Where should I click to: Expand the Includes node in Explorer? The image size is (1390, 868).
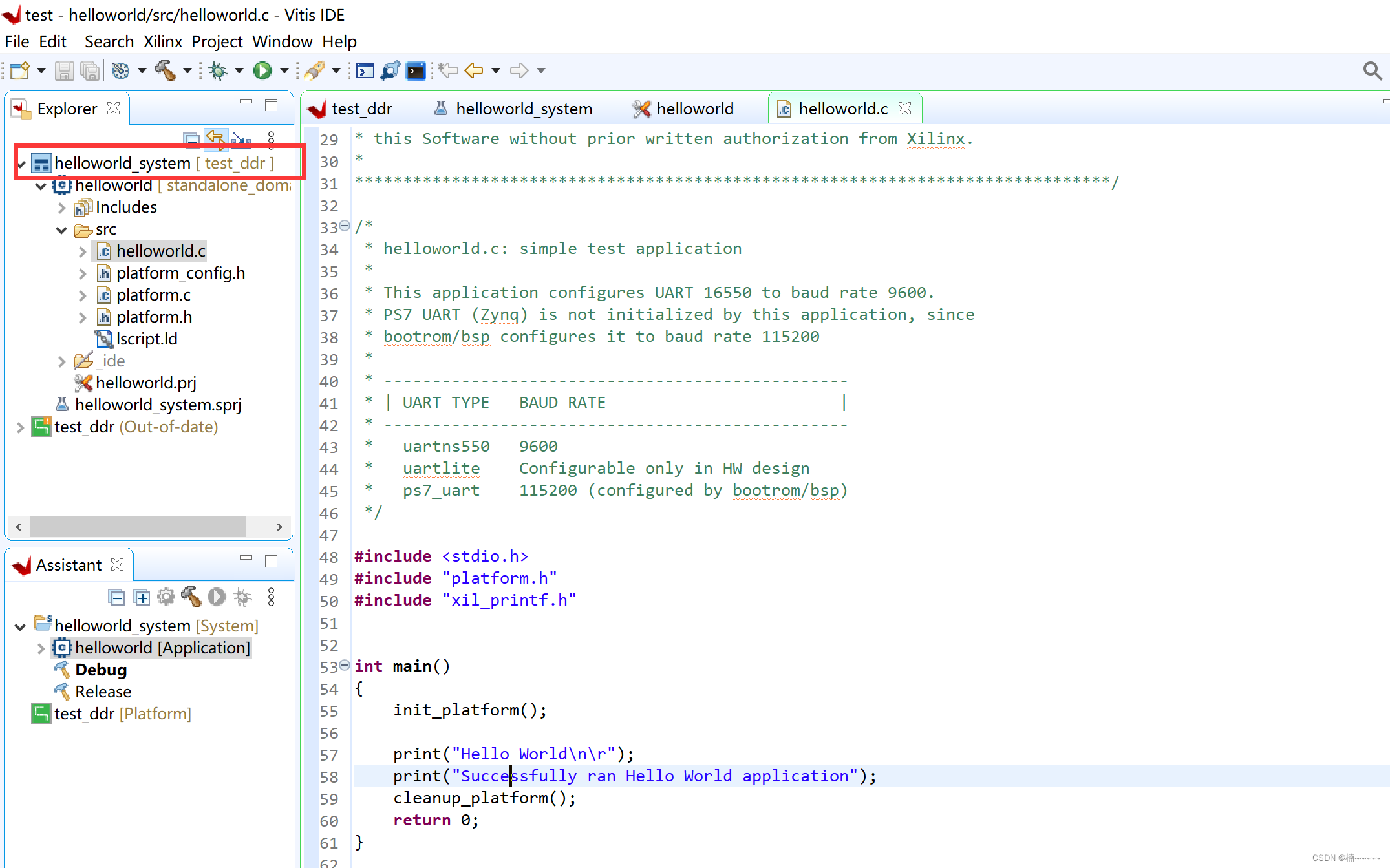click(x=61, y=208)
